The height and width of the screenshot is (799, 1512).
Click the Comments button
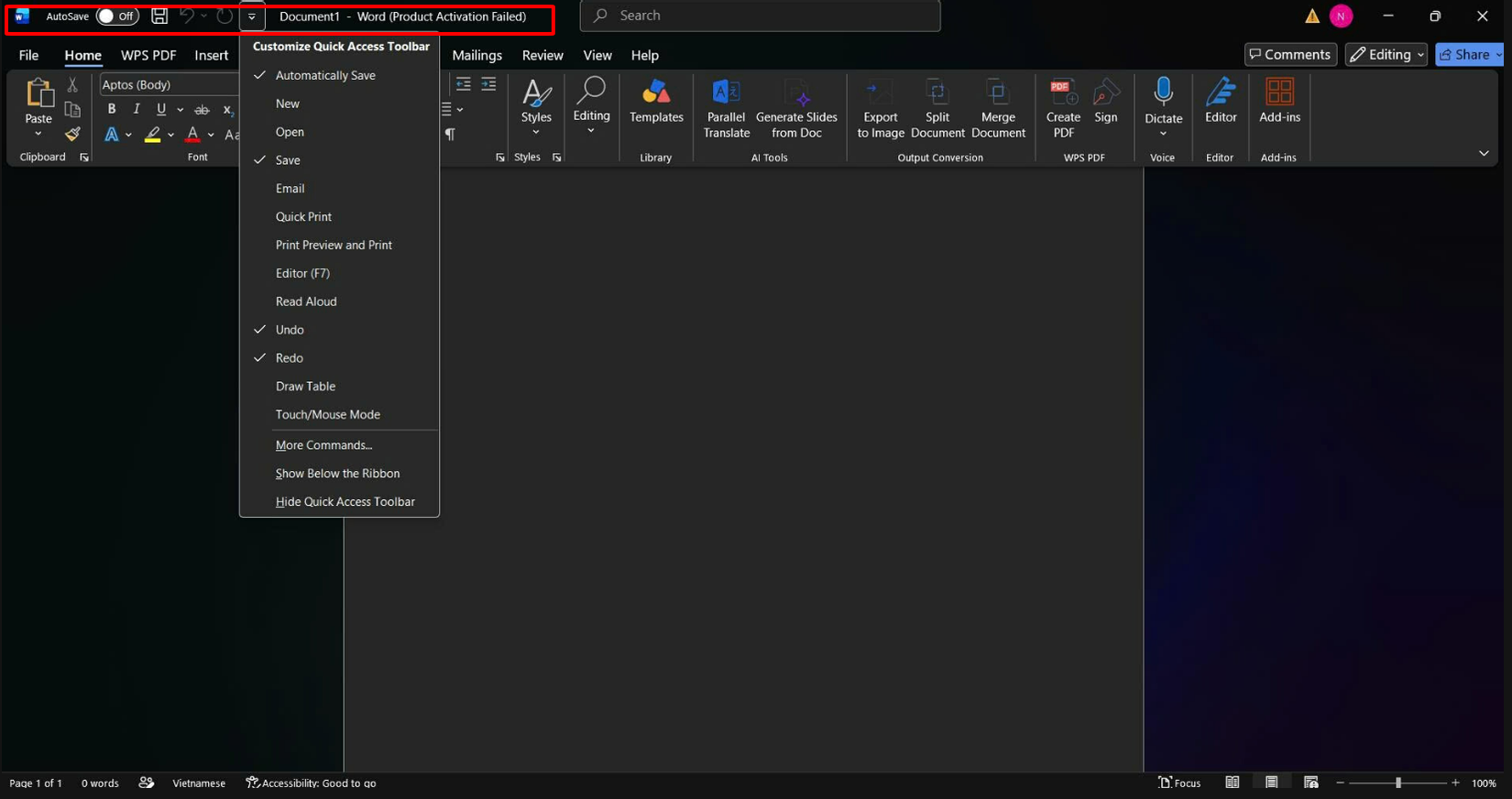(x=1290, y=55)
